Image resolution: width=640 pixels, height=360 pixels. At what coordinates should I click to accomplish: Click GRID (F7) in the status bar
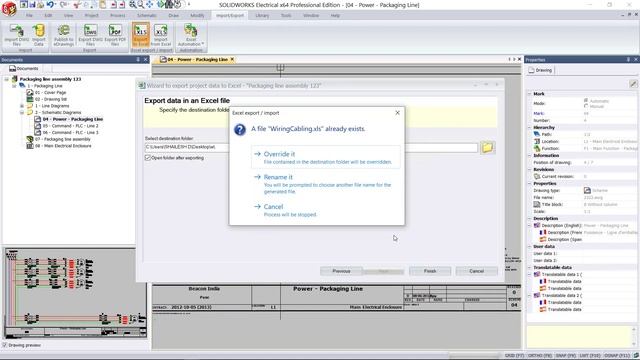tap(514, 356)
